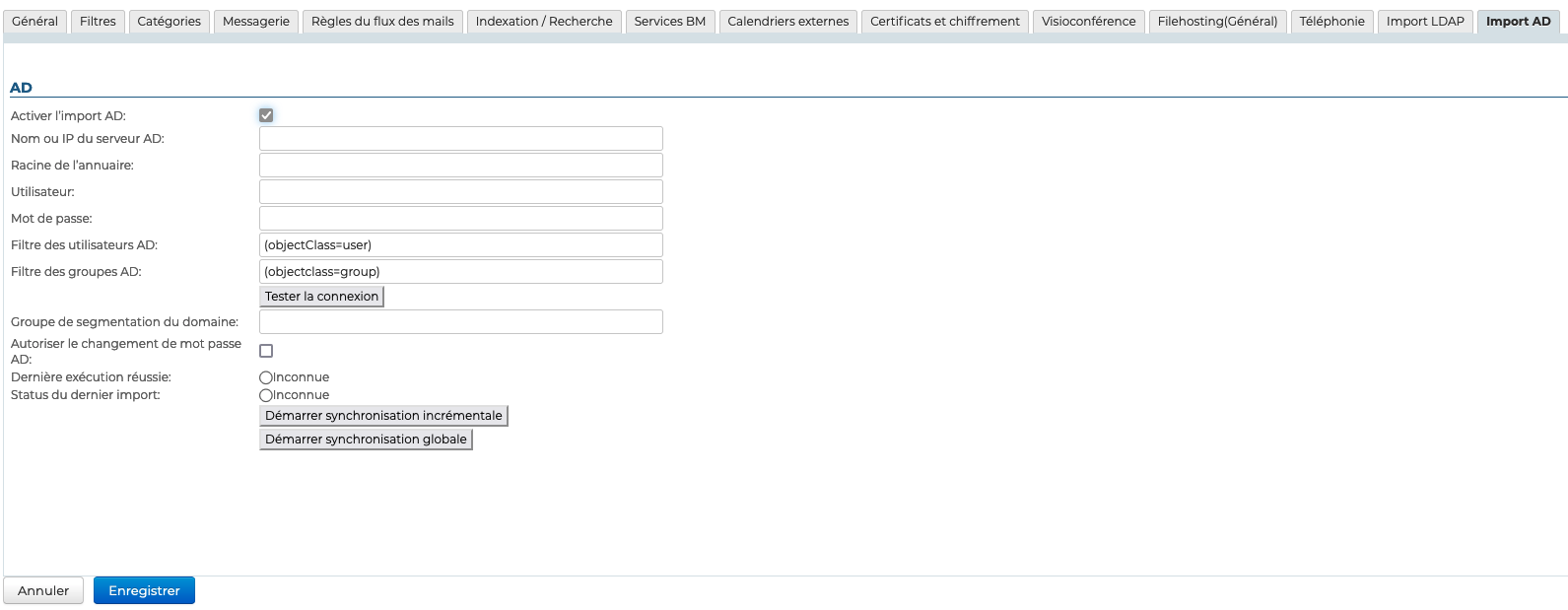Viewport: 1568px width, 610px height.
Task: Go to the Messagerie tab
Action: click(x=256, y=22)
